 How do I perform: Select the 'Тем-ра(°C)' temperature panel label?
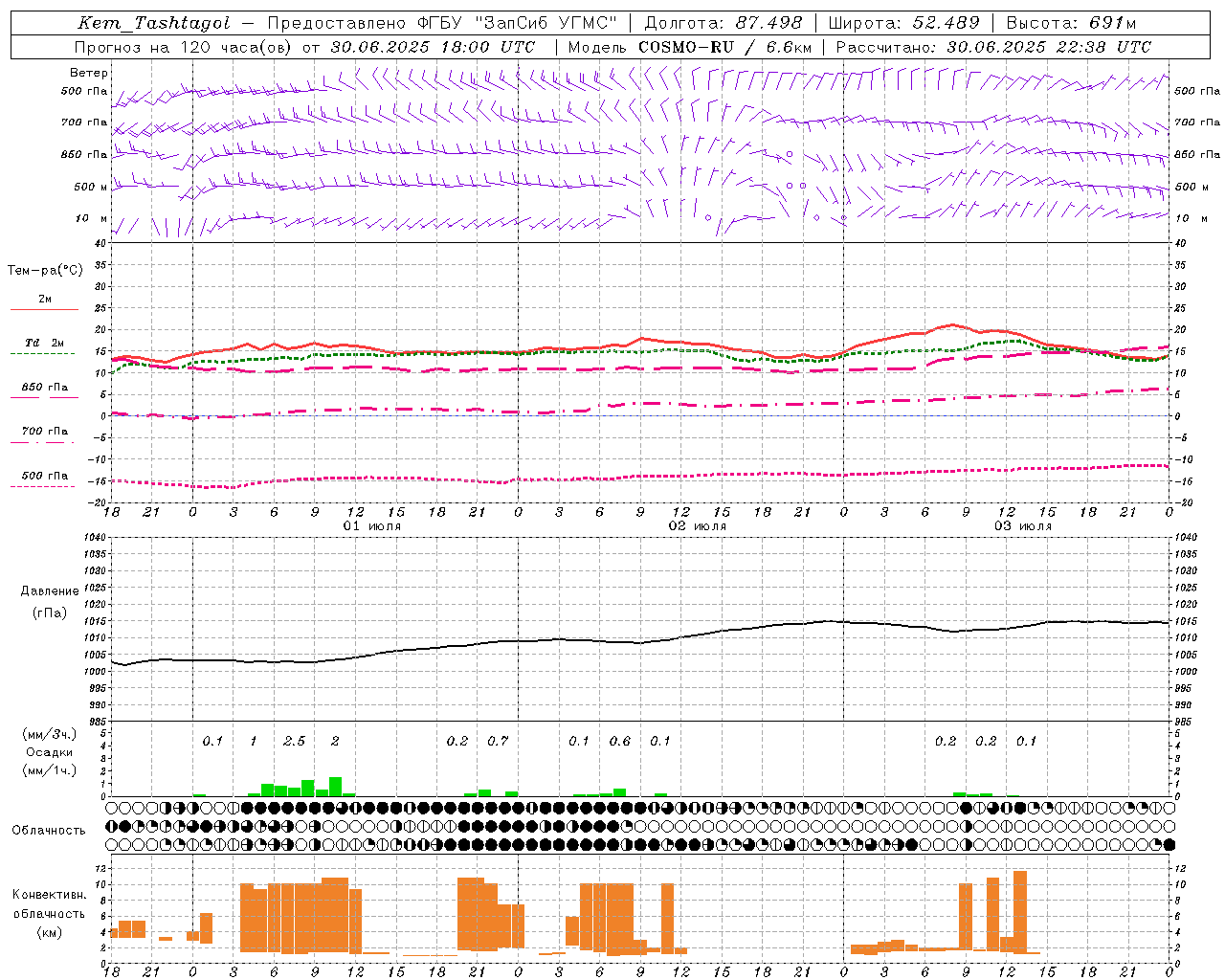(x=45, y=271)
